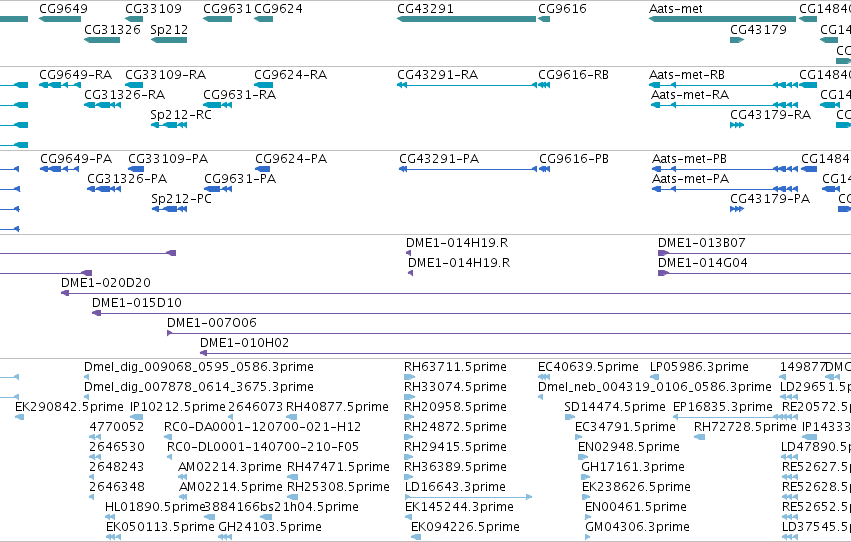Select the CG9649 gene label

tap(63, 9)
